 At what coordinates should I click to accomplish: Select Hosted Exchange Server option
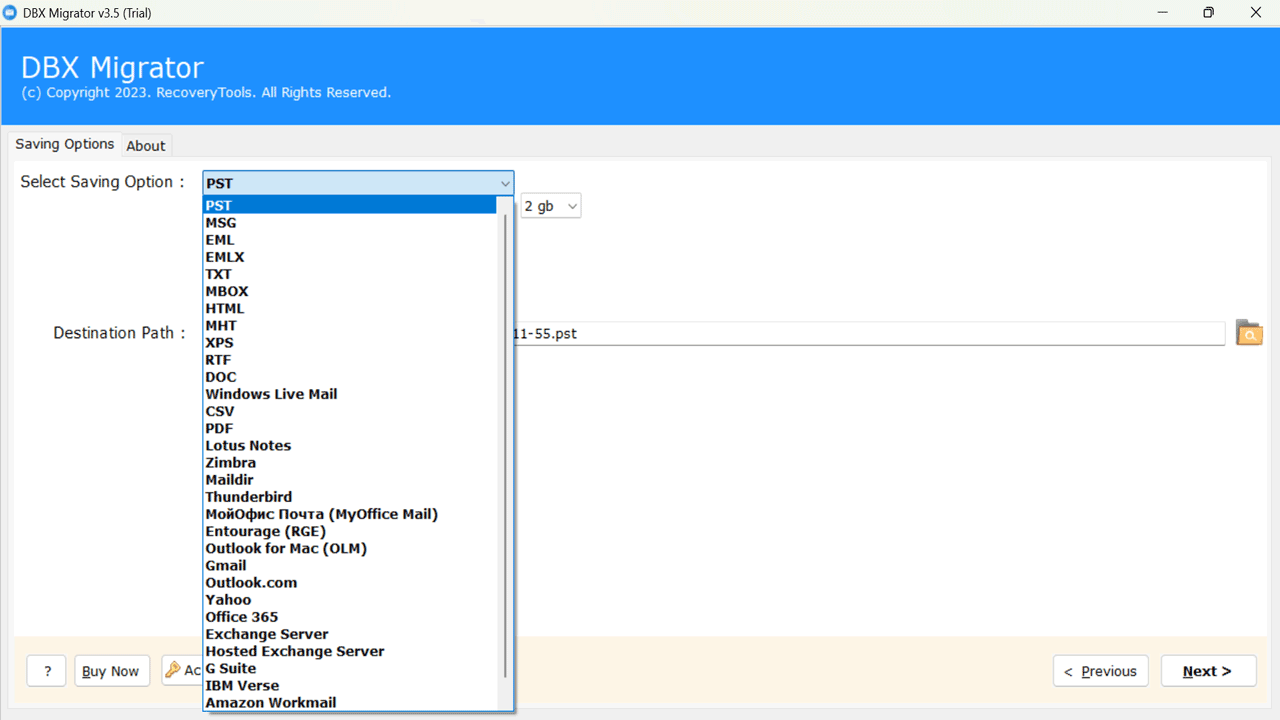tap(350, 651)
